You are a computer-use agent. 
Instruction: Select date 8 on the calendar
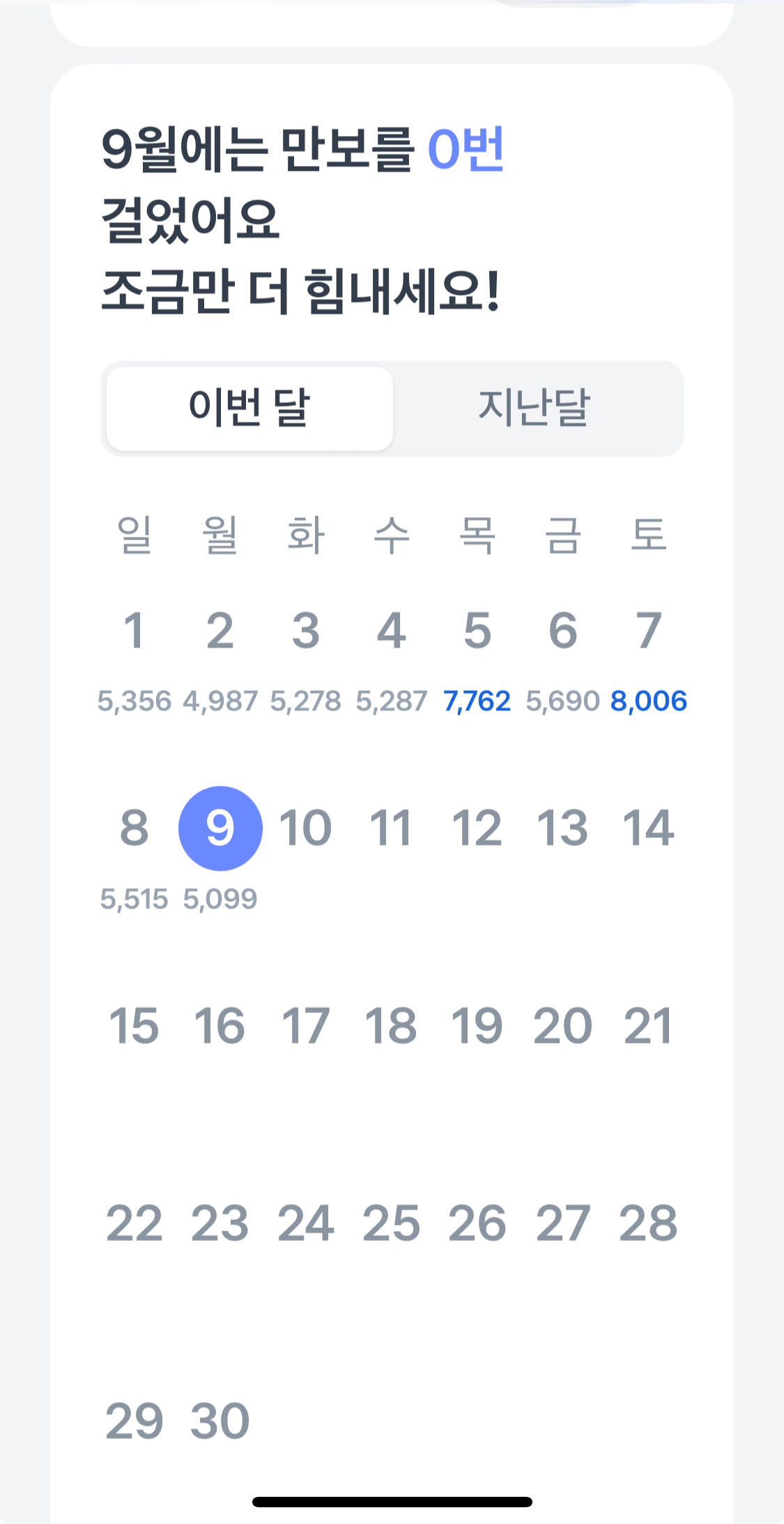(x=134, y=828)
